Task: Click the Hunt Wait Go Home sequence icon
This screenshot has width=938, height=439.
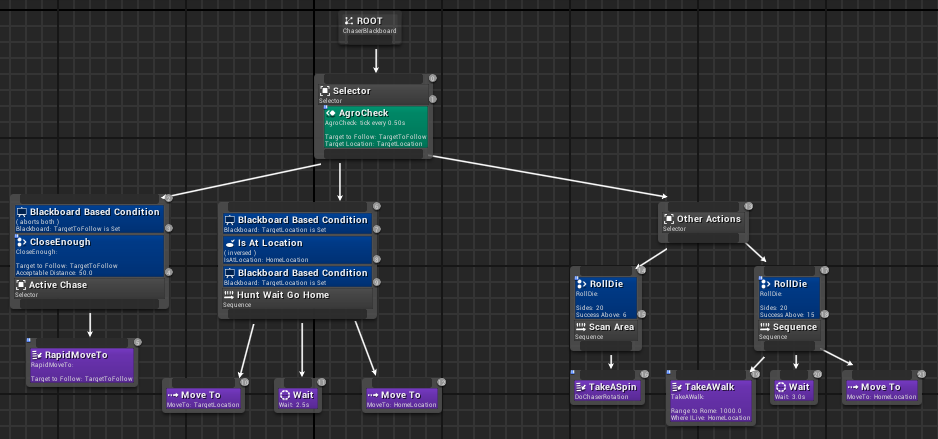Action: point(229,295)
